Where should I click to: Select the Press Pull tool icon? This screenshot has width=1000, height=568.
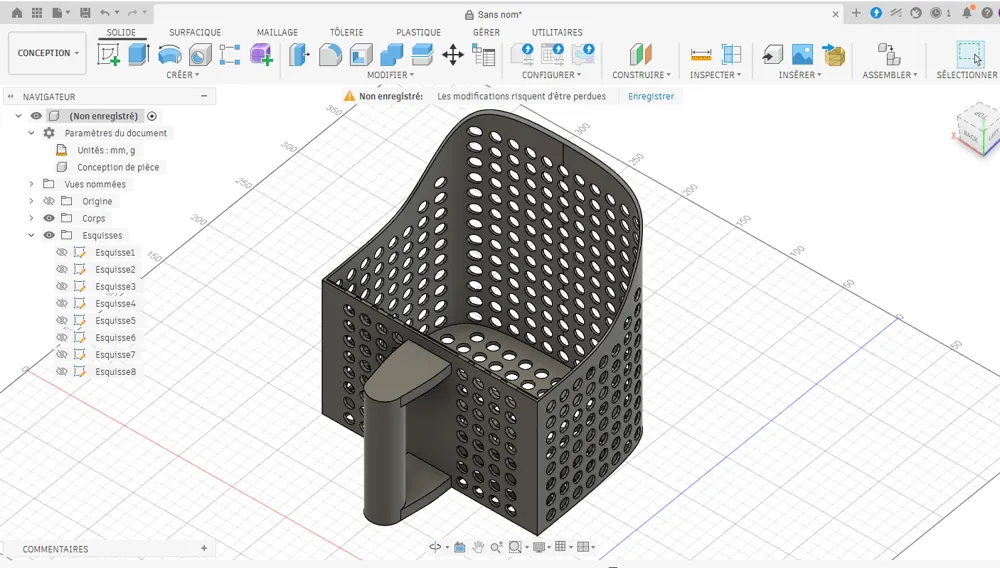299,55
